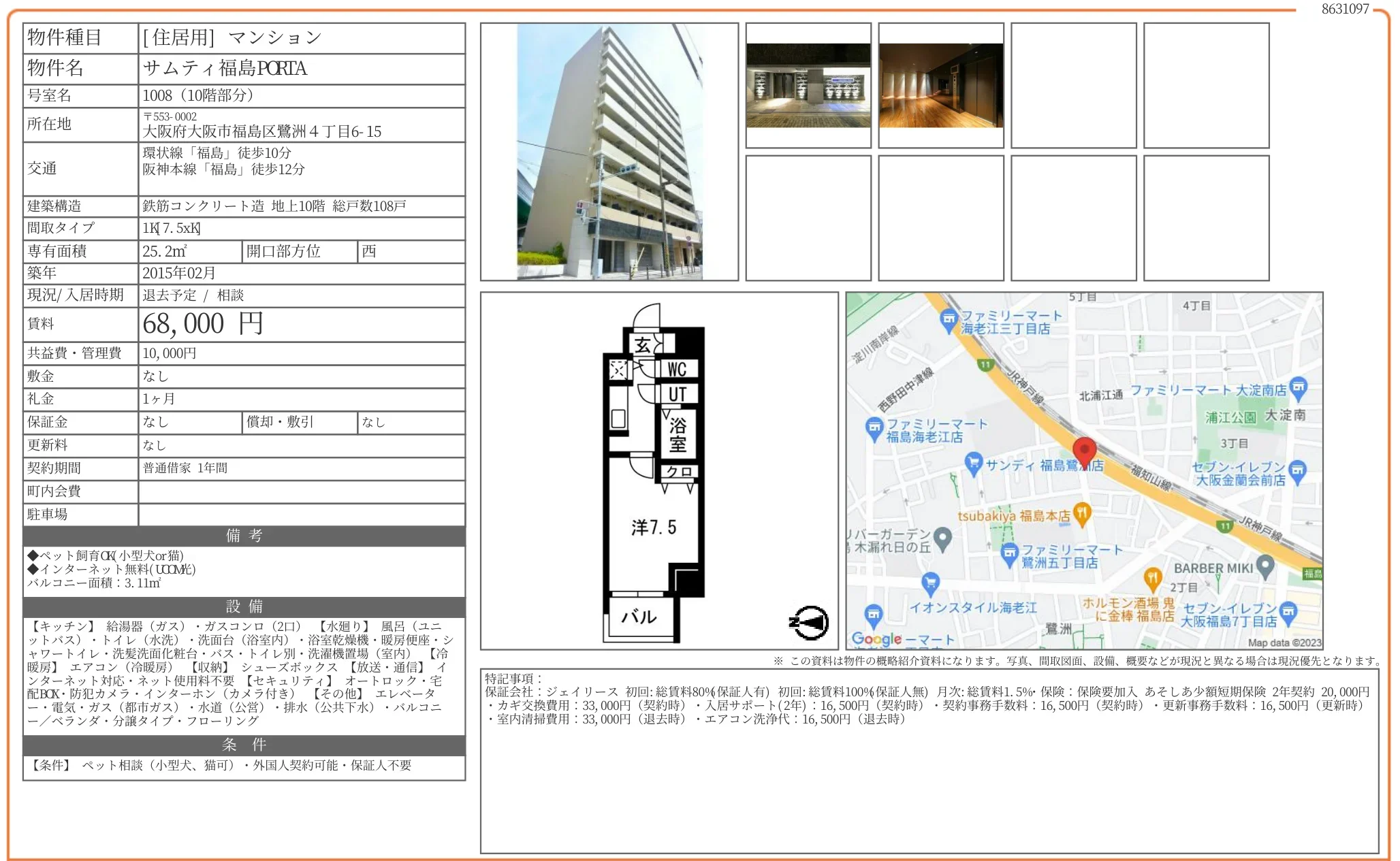Screen dimensions: 1400x861
Task: Click the BARBER MIKI gray pin icon
Action: (x=1264, y=566)
